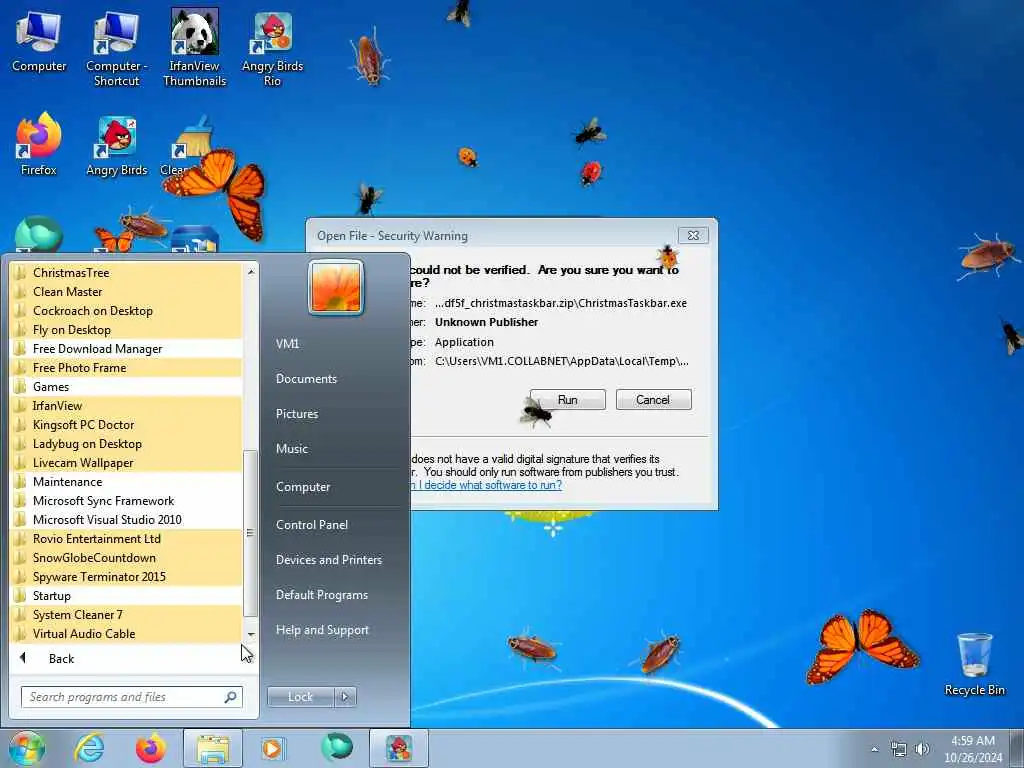
Task: Open Firefox desktop shortcut
Action: (39, 145)
